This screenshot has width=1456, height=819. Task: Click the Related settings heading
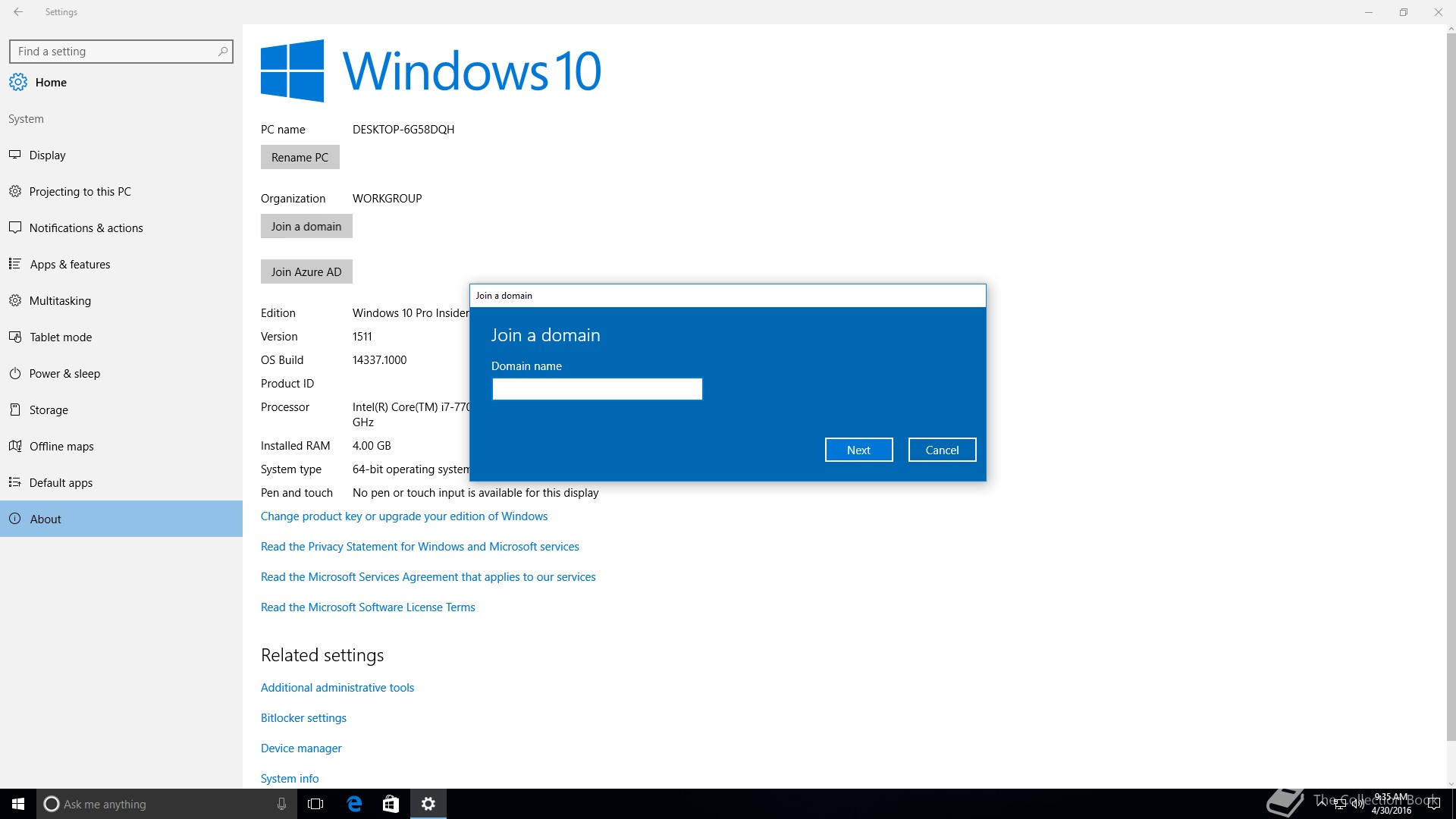(x=322, y=654)
